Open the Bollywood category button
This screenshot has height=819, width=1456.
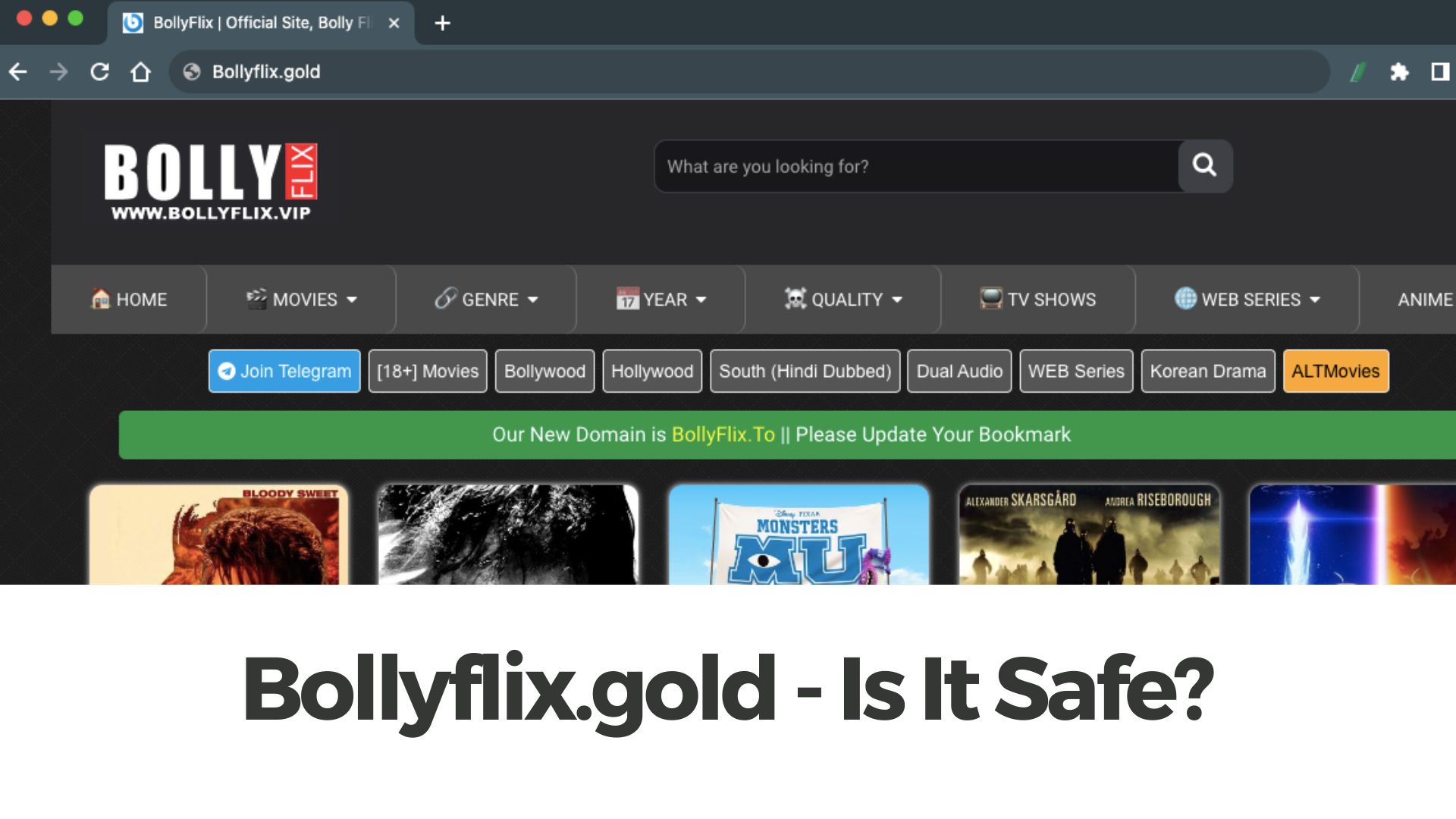point(544,371)
